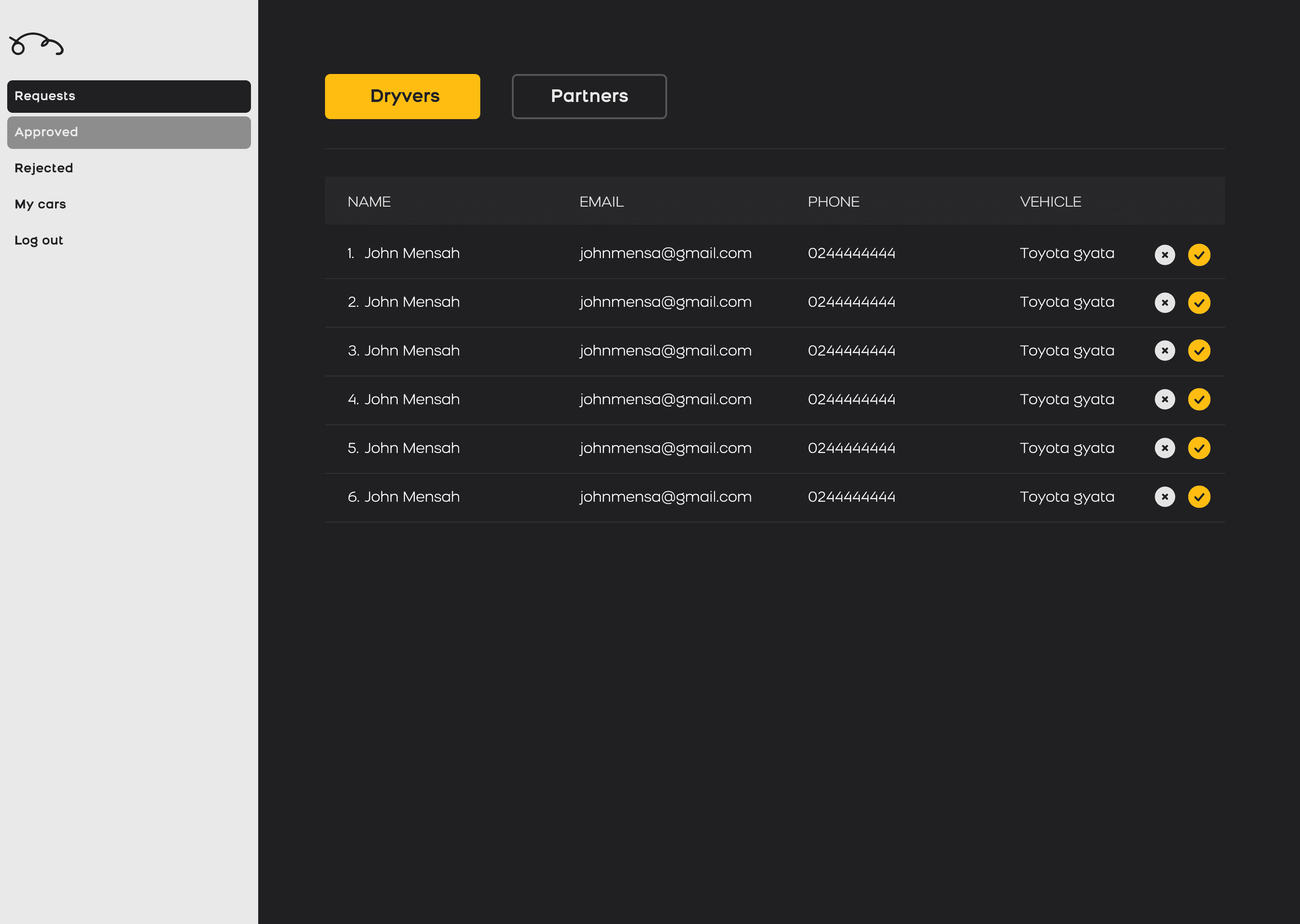Reject request 3 John Mensah with X icon
The image size is (1300, 924).
click(1165, 351)
